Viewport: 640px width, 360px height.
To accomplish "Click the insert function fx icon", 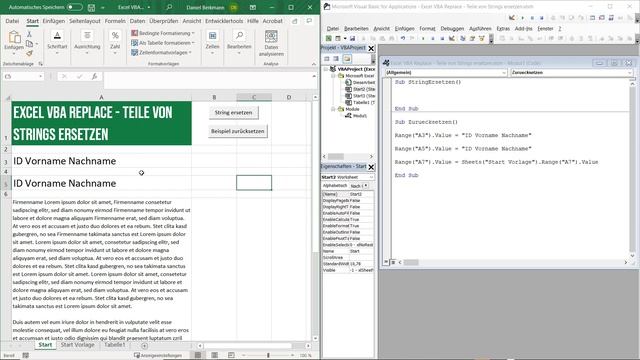I will point(94,76).
